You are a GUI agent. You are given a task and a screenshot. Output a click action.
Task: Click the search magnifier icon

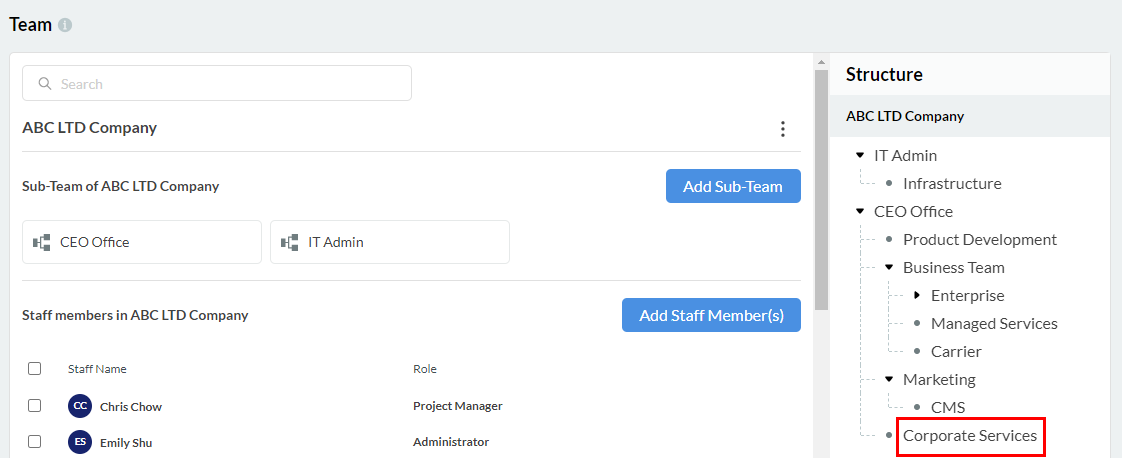(45, 84)
